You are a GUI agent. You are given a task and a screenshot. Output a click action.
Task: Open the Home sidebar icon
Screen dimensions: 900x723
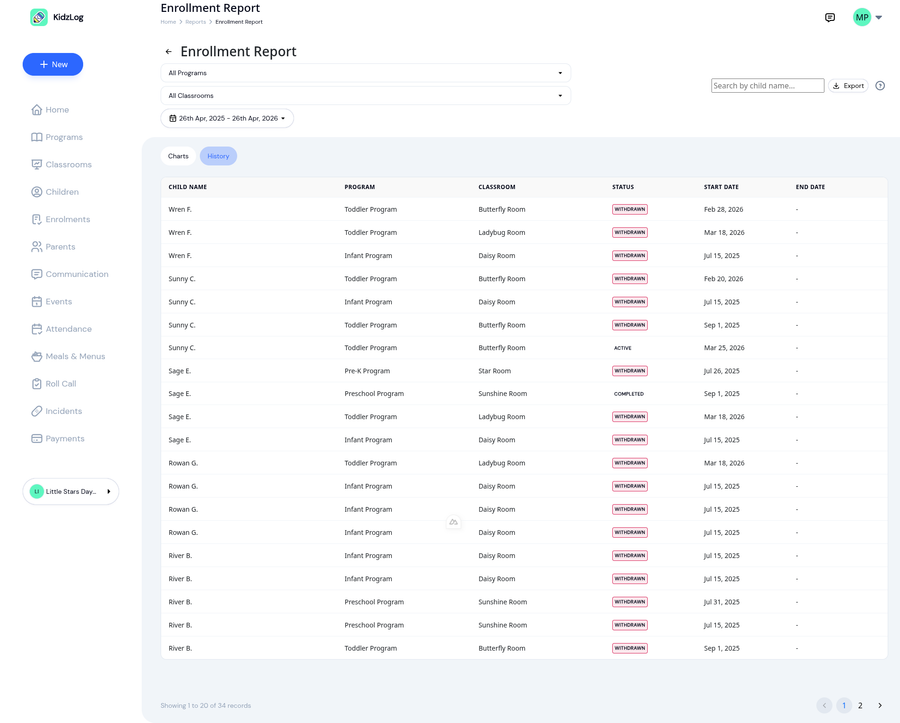tap(37, 110)
